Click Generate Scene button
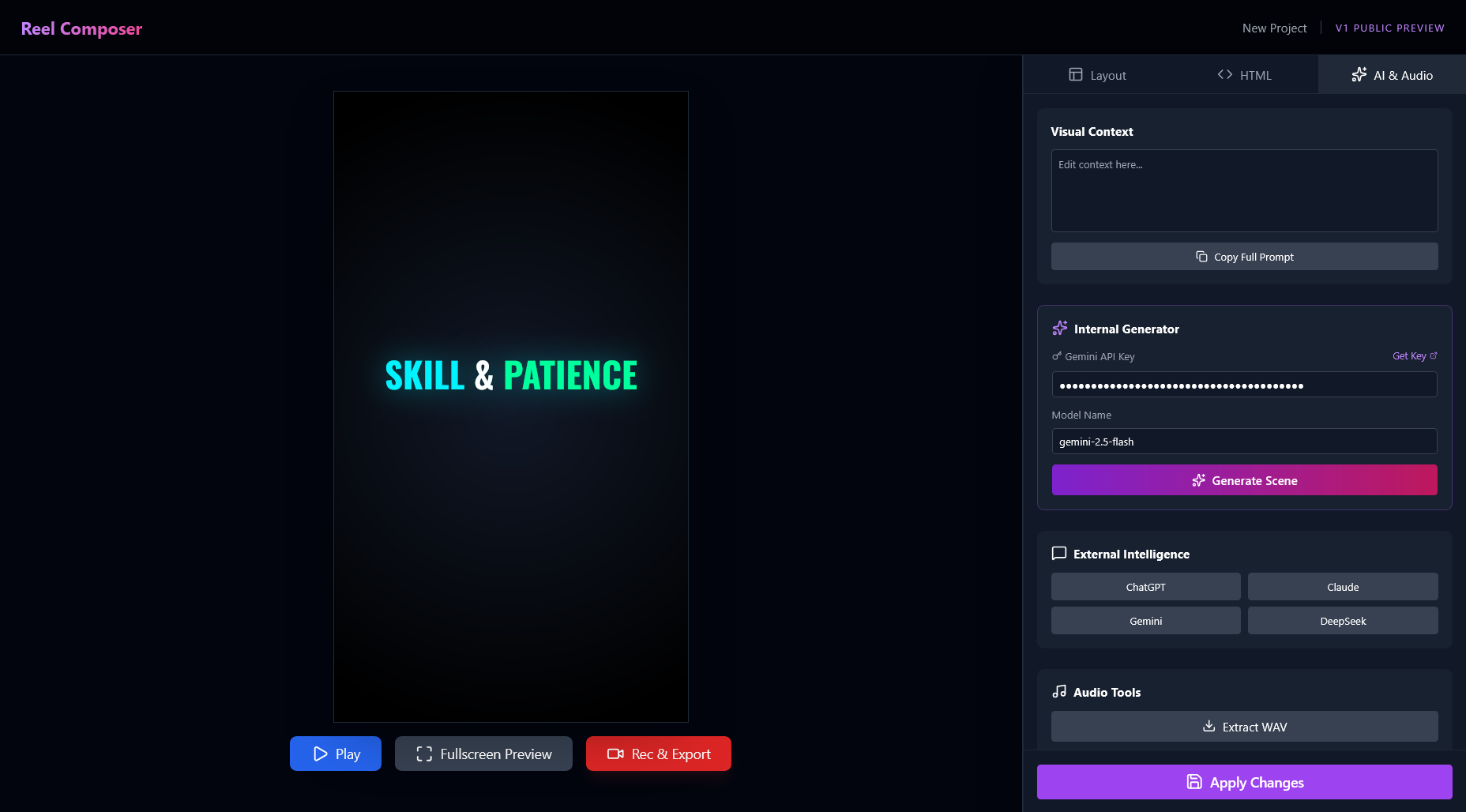Screen dimensions: 1466x812 pyautogui.click(x=1244, y=480)
